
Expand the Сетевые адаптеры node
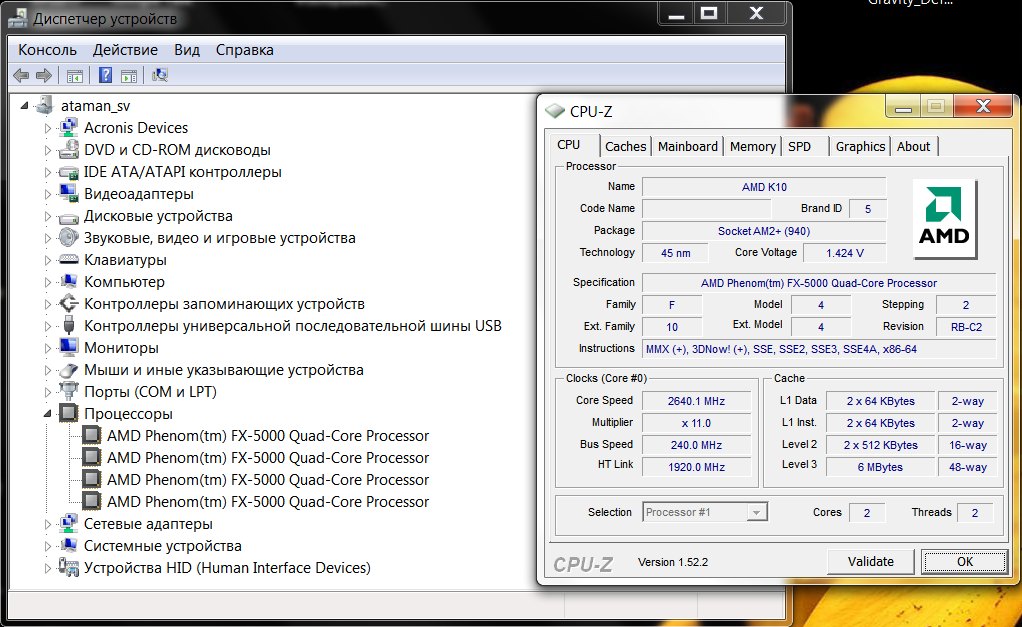pyautogui.click(x=48, y=524)
